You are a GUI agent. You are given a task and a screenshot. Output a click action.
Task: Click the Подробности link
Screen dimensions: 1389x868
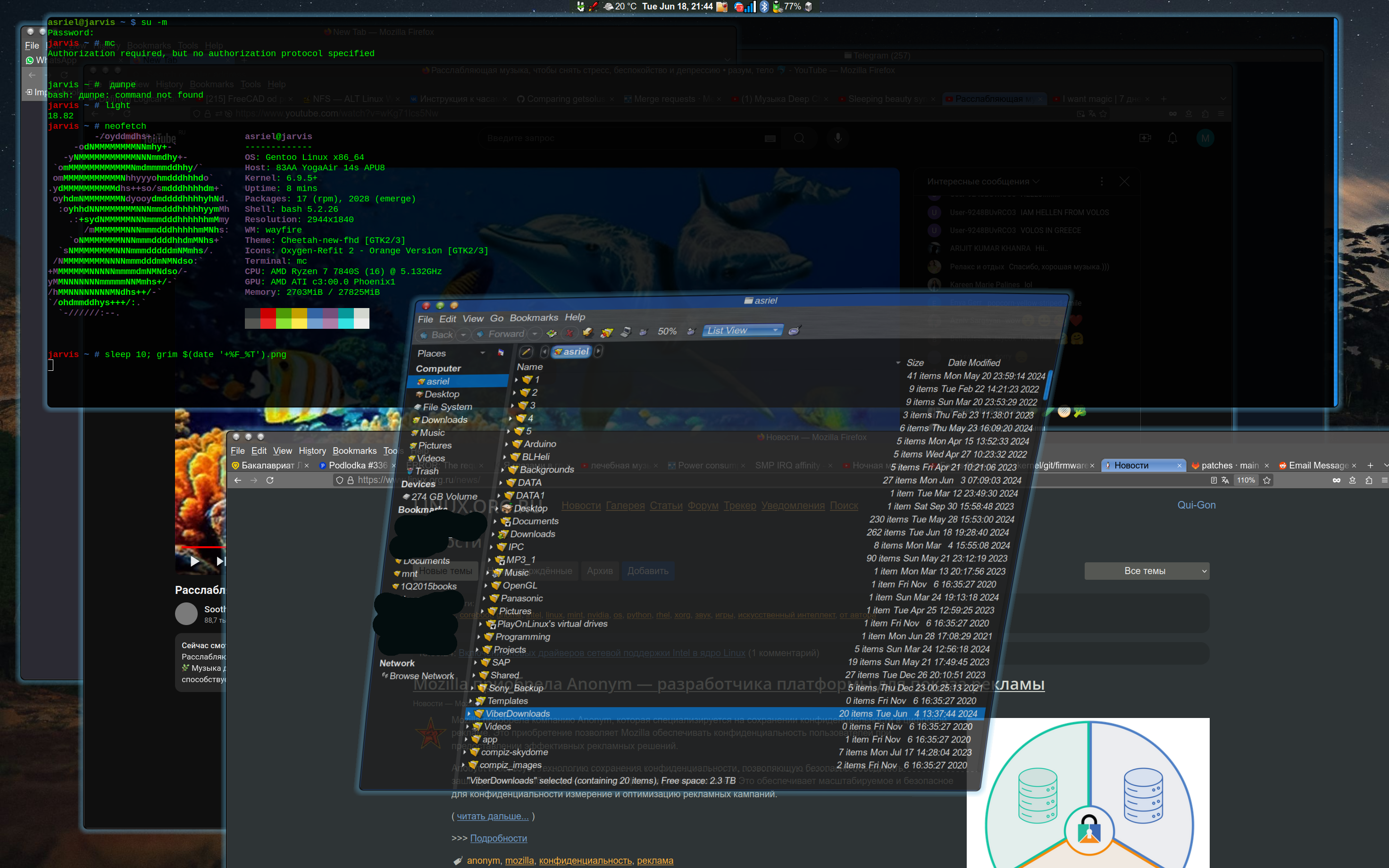tap(498, 838)
